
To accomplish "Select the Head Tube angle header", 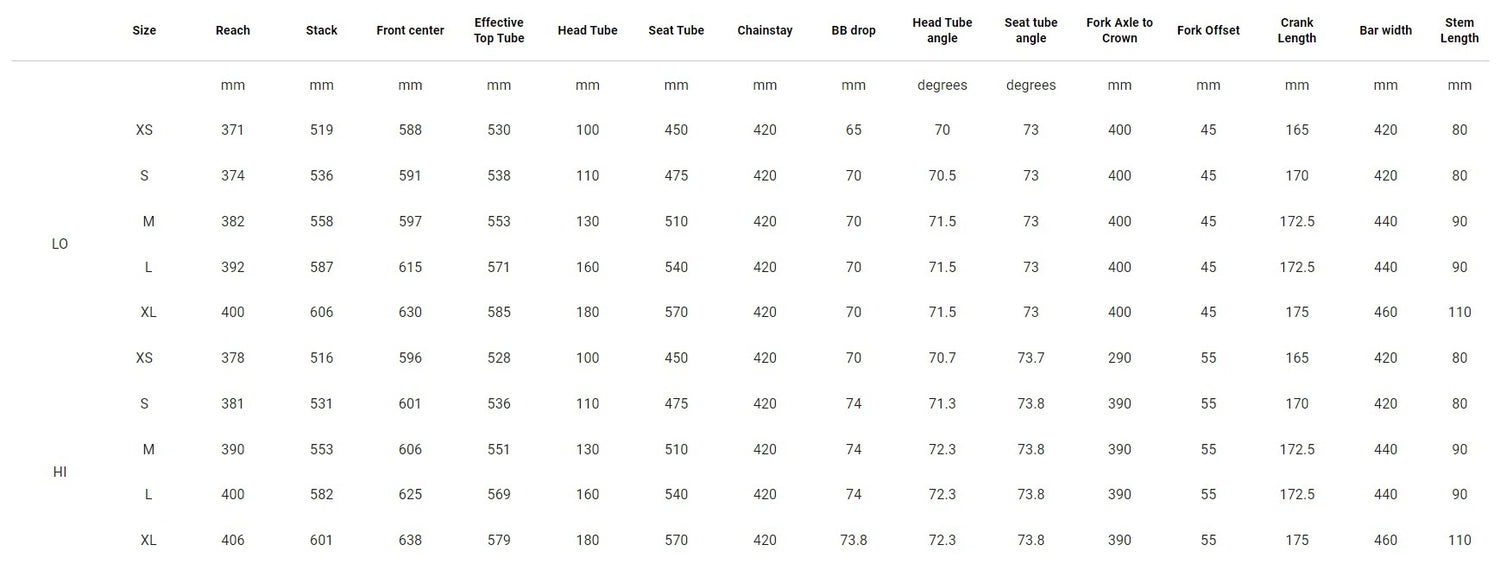I will tap(942, 31).
